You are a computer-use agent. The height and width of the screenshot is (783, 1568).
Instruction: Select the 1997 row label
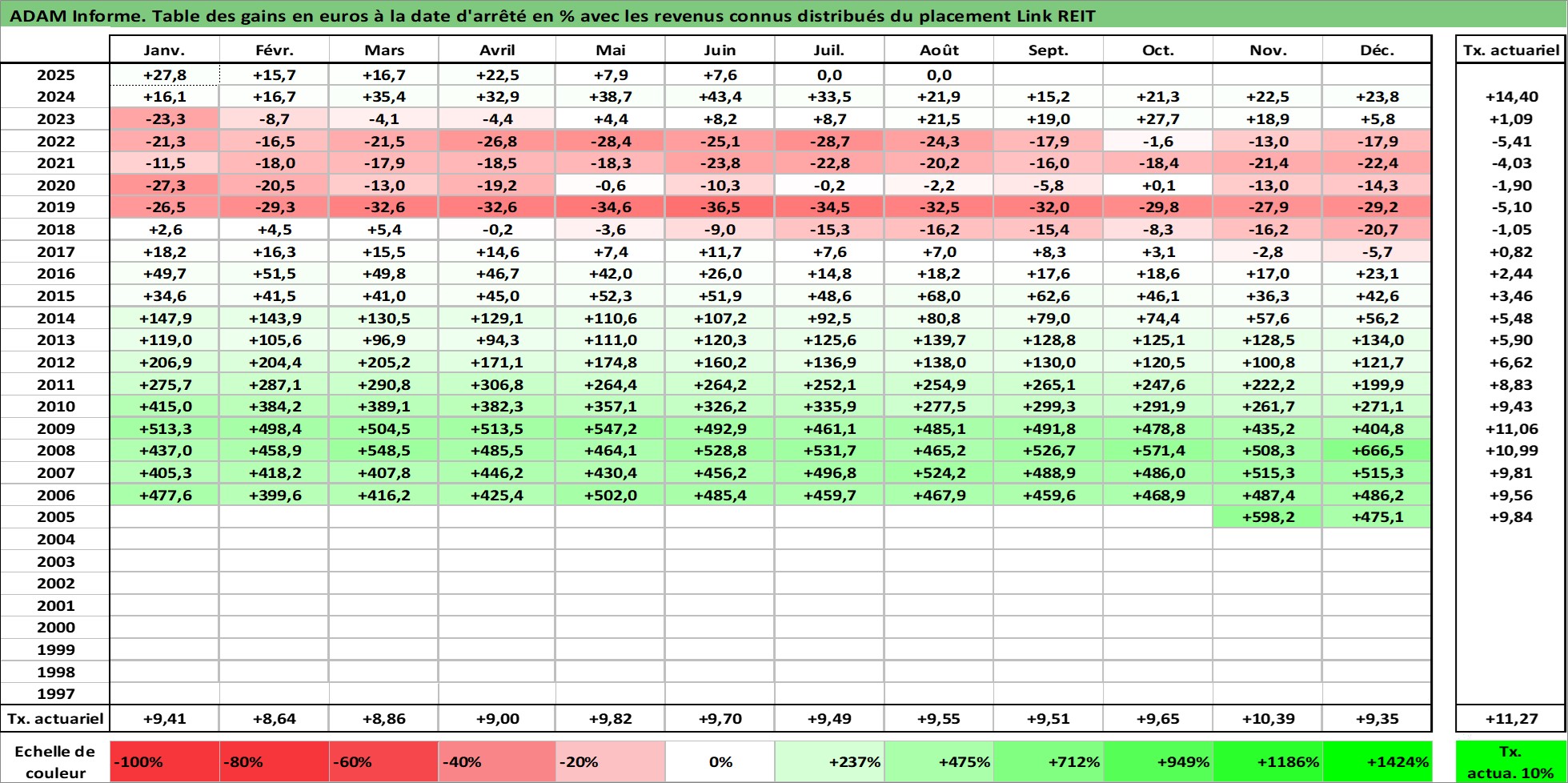click(x=55, y=693)
